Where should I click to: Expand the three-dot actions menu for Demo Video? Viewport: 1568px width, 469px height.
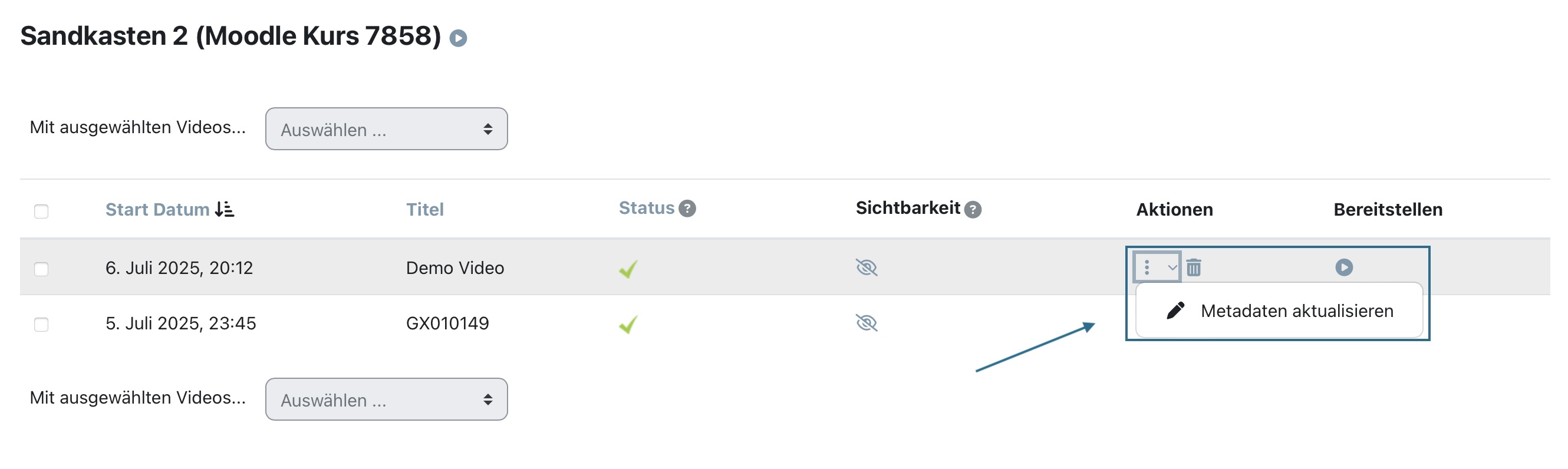[x=1156, y=267]
